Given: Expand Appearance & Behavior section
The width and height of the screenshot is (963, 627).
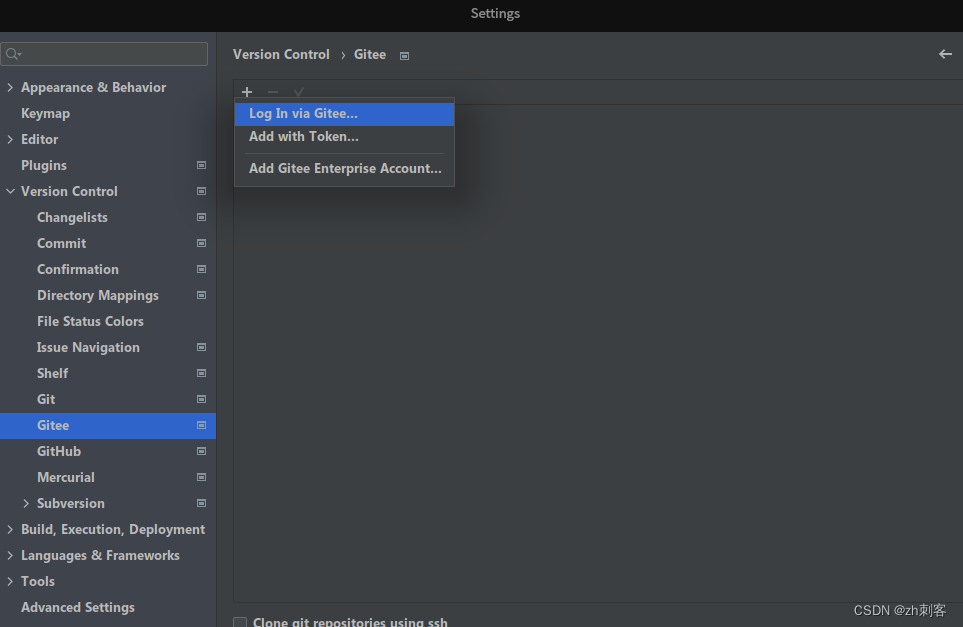Looking at the screenshot, I should tap(10, 87).
